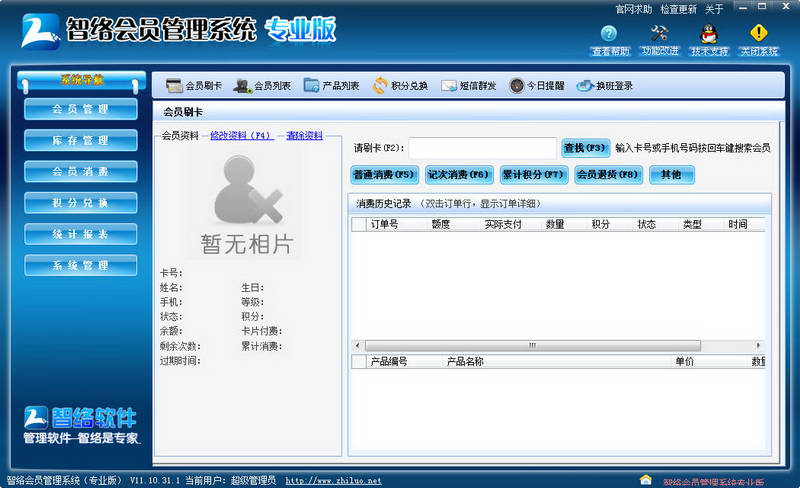
Task: Click the 普通消费(F5) button
Action: 384,175
